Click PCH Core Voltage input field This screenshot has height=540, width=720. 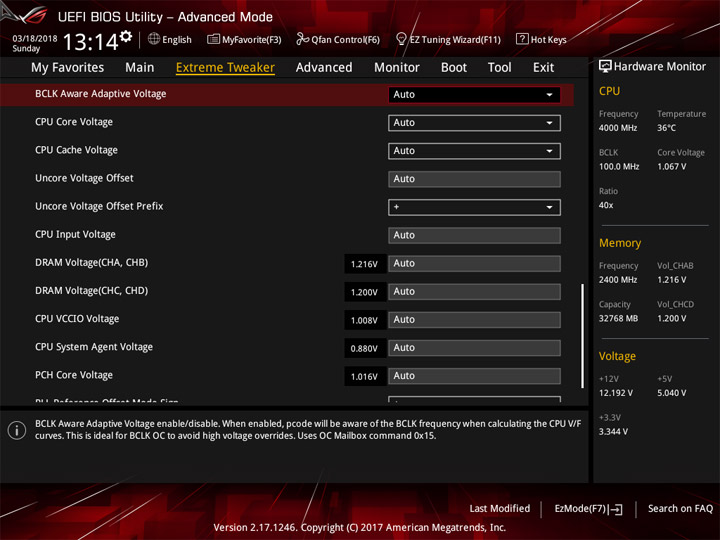pos(474,376)
